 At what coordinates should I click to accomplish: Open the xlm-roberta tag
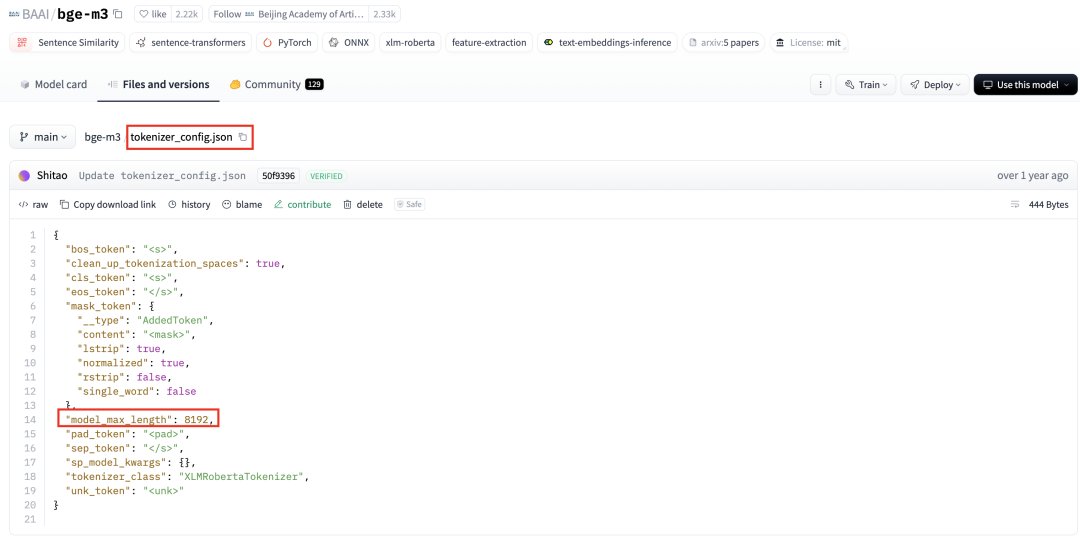[410, 43]
